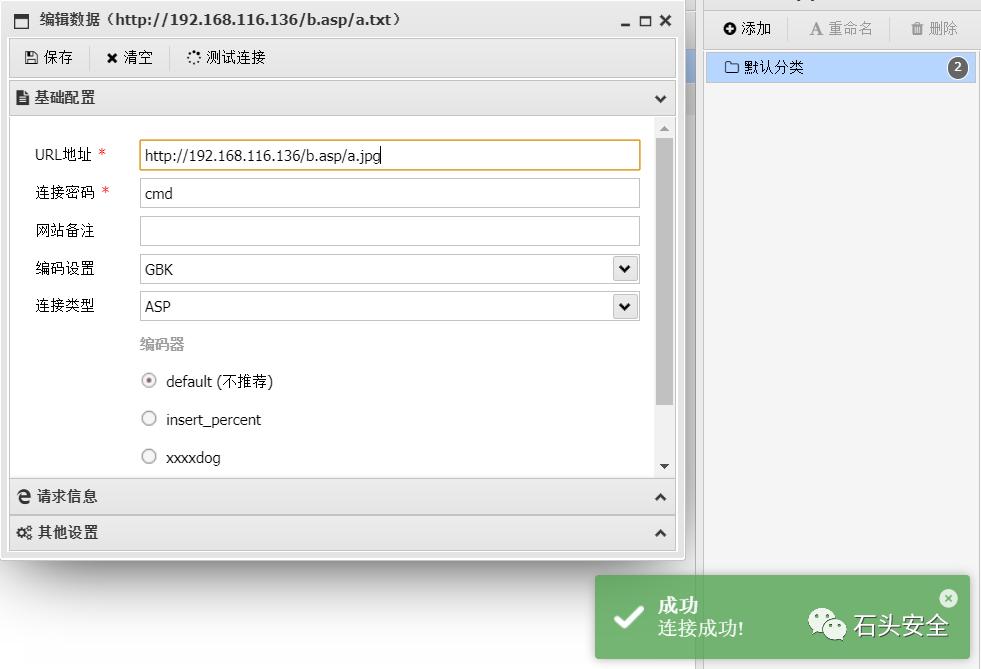
Task: Click the config panel scrollbar down arrow
Action: point(664,466)
